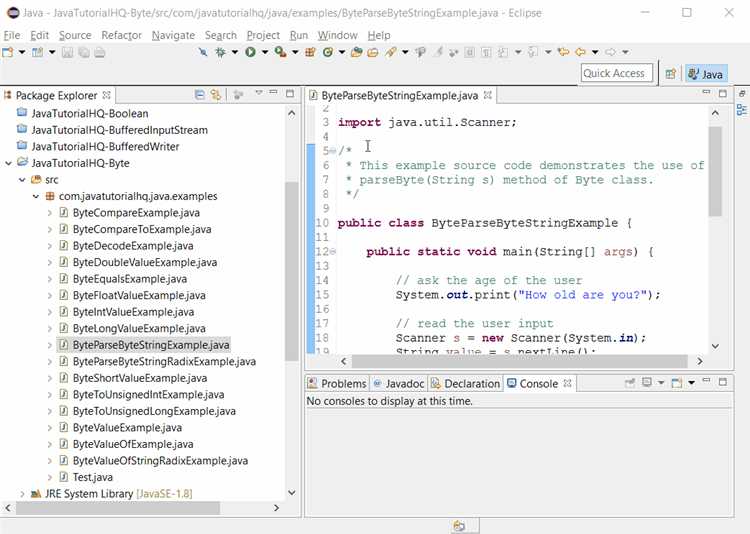The width and height of the screenshot is (750, 534).
Task: Fold the comment block at line 5
Action: (333, 151)
